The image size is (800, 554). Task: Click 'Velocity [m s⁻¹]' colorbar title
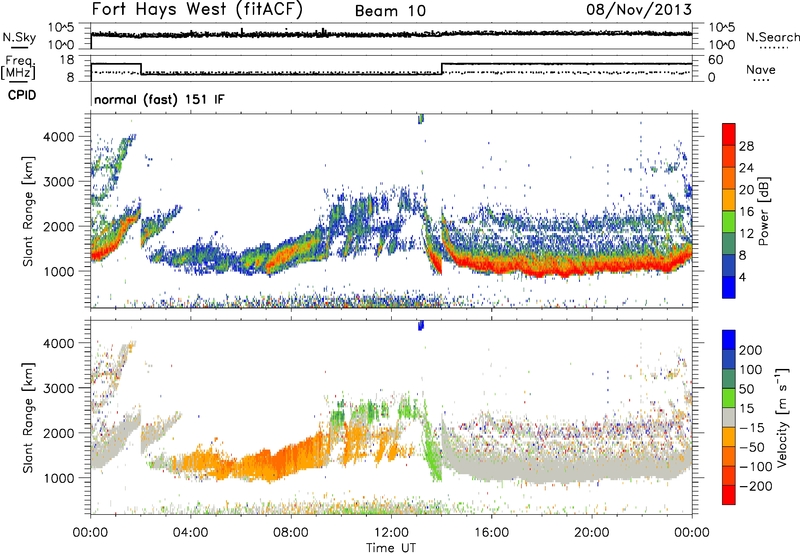pos(782,417)
